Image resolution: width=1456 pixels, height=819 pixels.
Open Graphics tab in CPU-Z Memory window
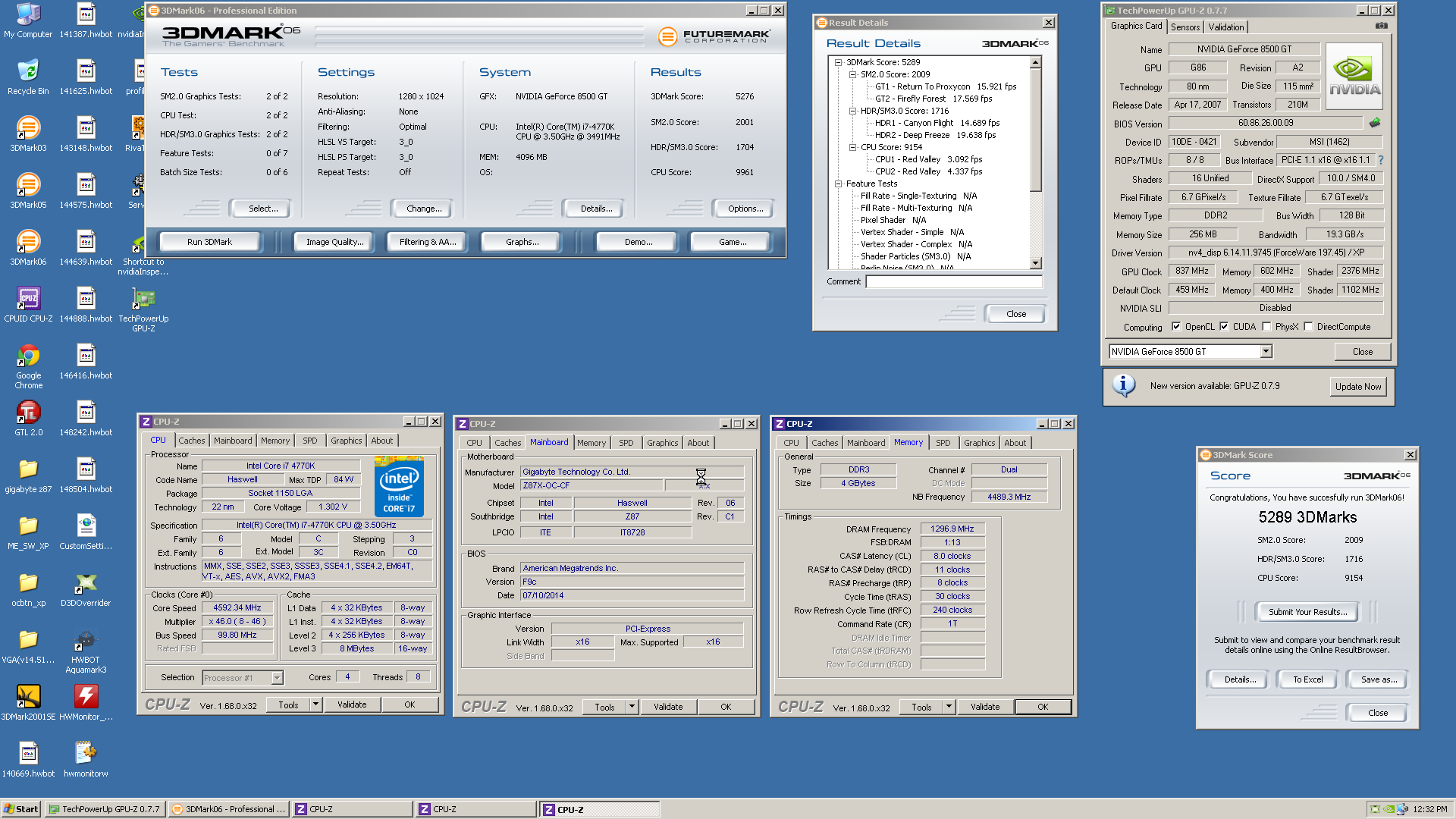(x=979, y=443)
